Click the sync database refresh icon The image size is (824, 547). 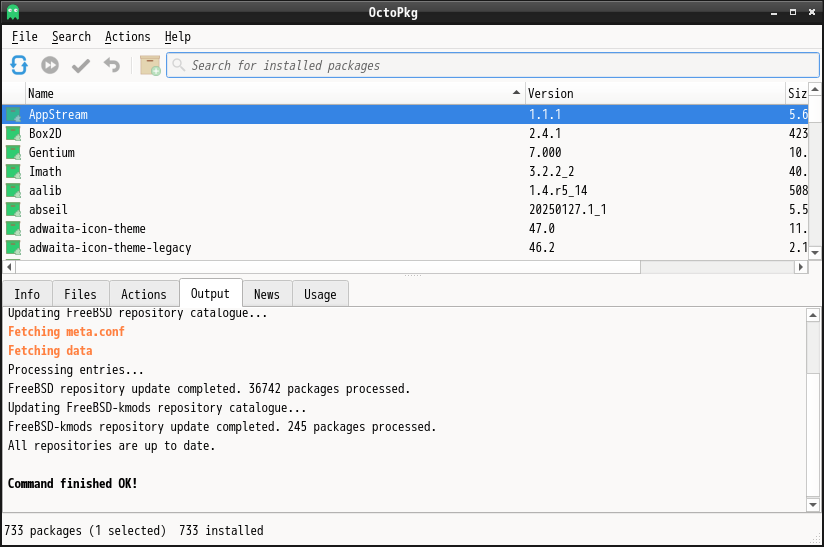pyautogui.click(x=19, y=65)
